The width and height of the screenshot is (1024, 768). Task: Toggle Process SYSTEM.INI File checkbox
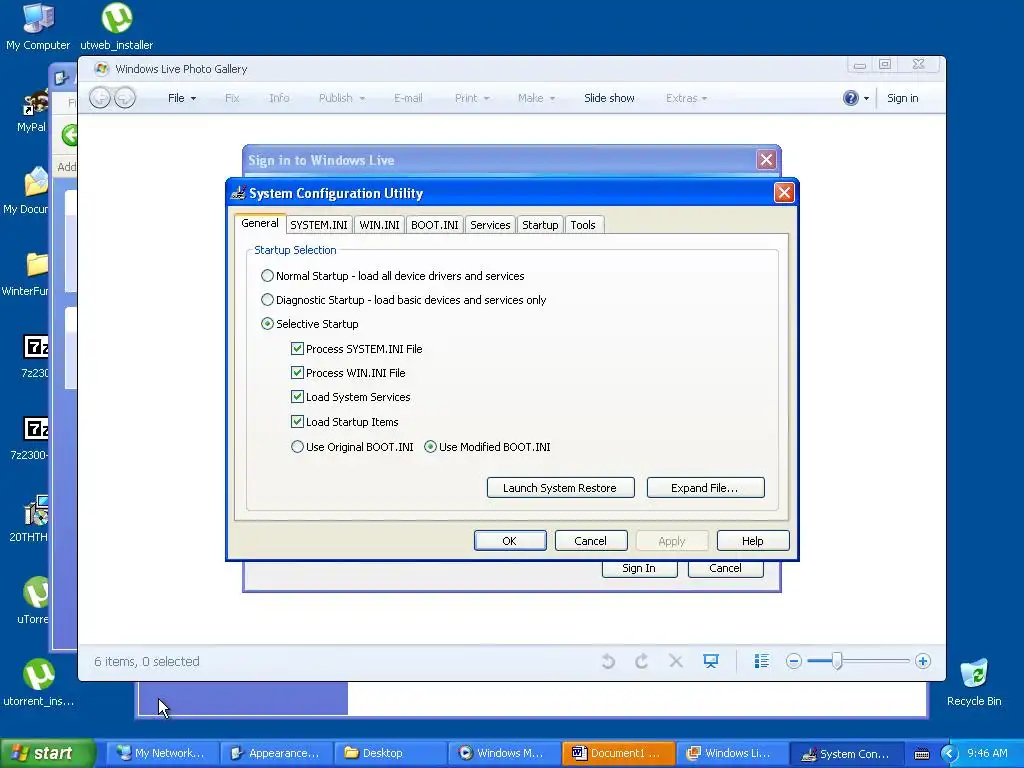click(297, 349)
